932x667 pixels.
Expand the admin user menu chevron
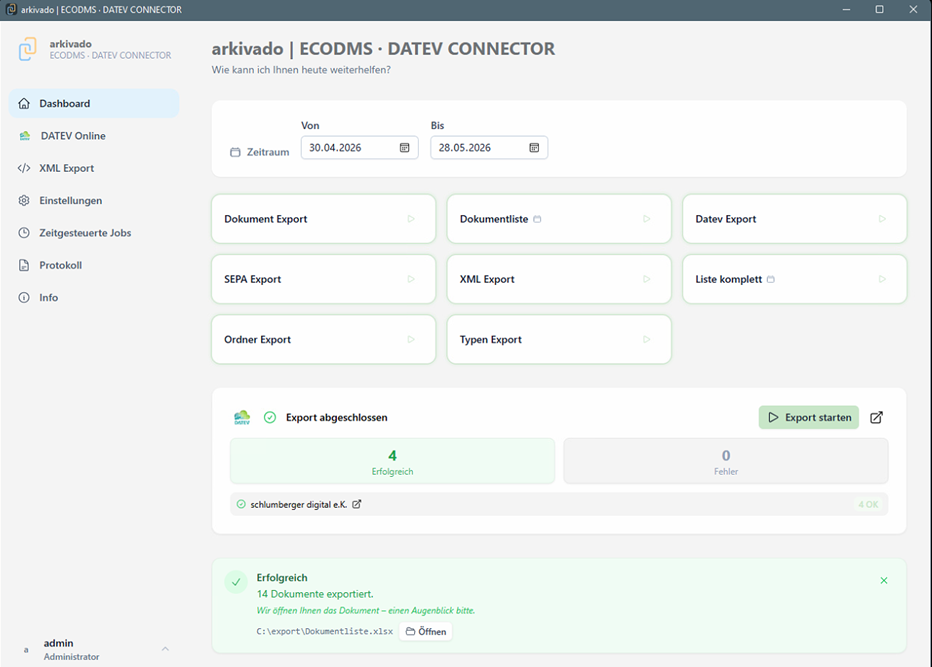165,649
